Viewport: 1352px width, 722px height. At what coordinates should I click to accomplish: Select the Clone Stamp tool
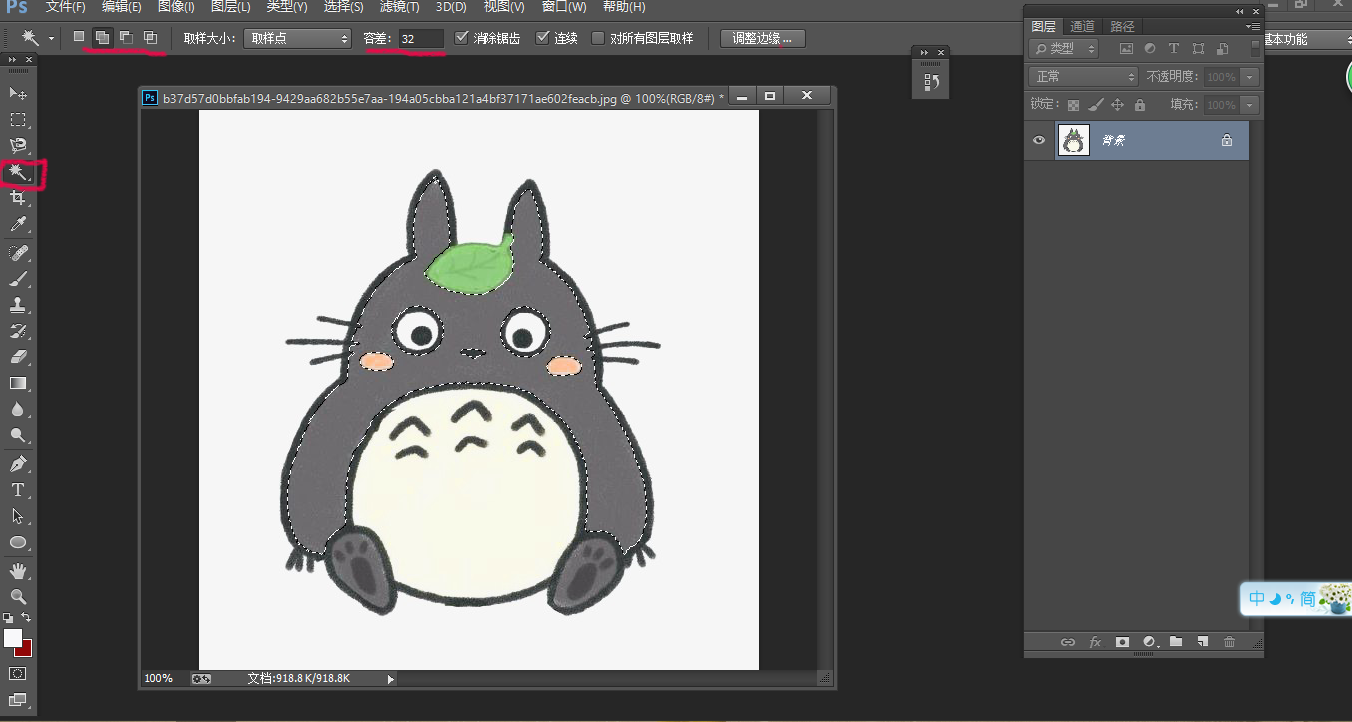pyautogui.click(x=18, y=305)
